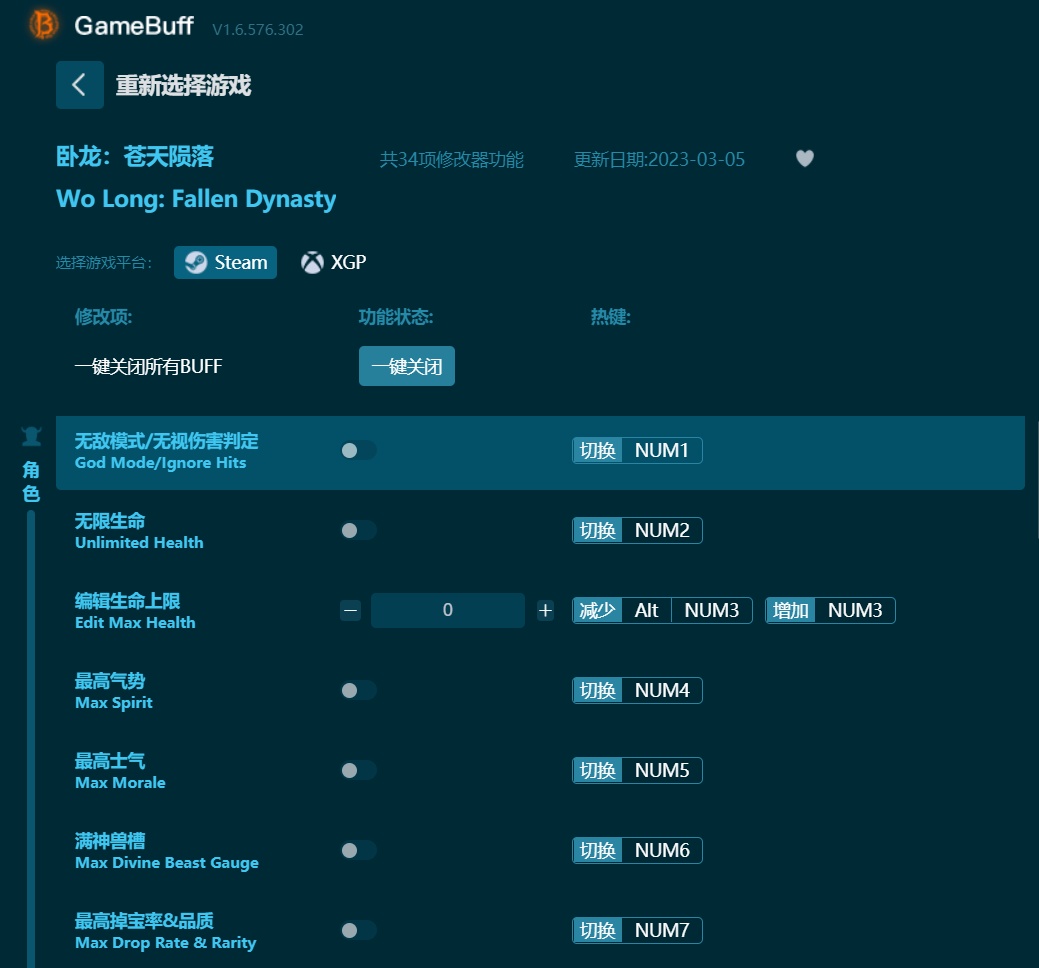This screenshot has height=968, width=1039.
Task: Toggle God Mode/Ignore Hits switch
Action: 358,451
